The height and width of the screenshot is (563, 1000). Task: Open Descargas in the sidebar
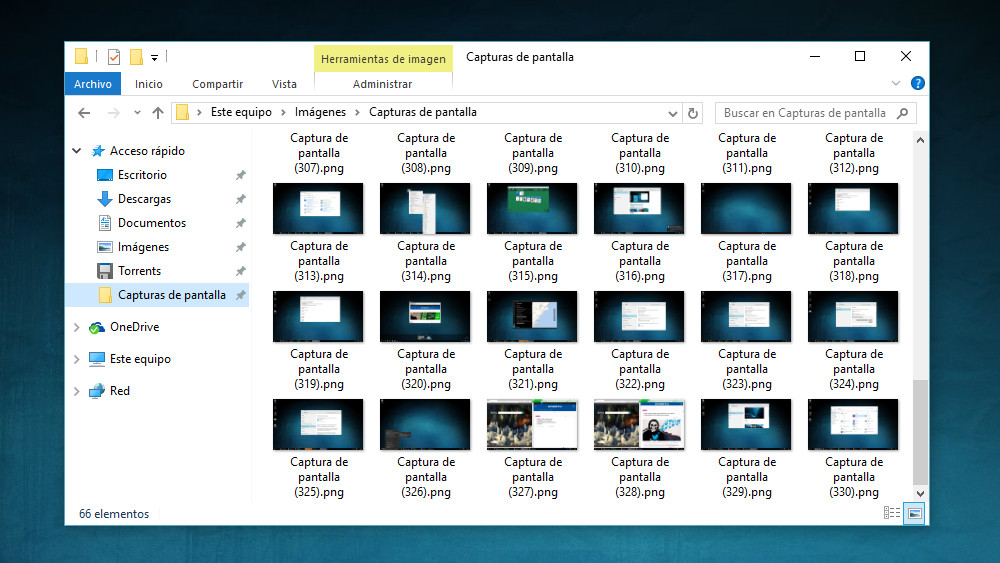pyautogui.click(x=144, y=199)
